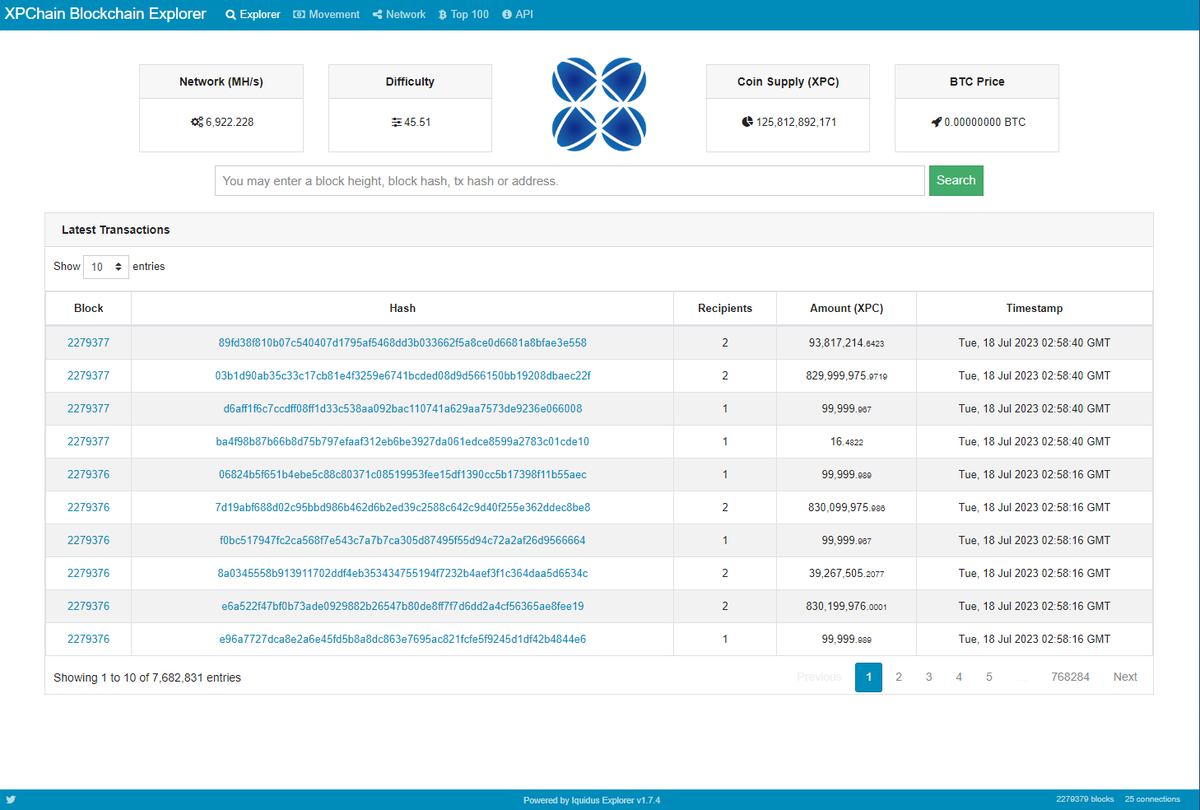Click the 25 connections footer status
Image resolution: width=1200 pixels, height=810 pixels.
pyautogui.click(x=1152, y=800)
